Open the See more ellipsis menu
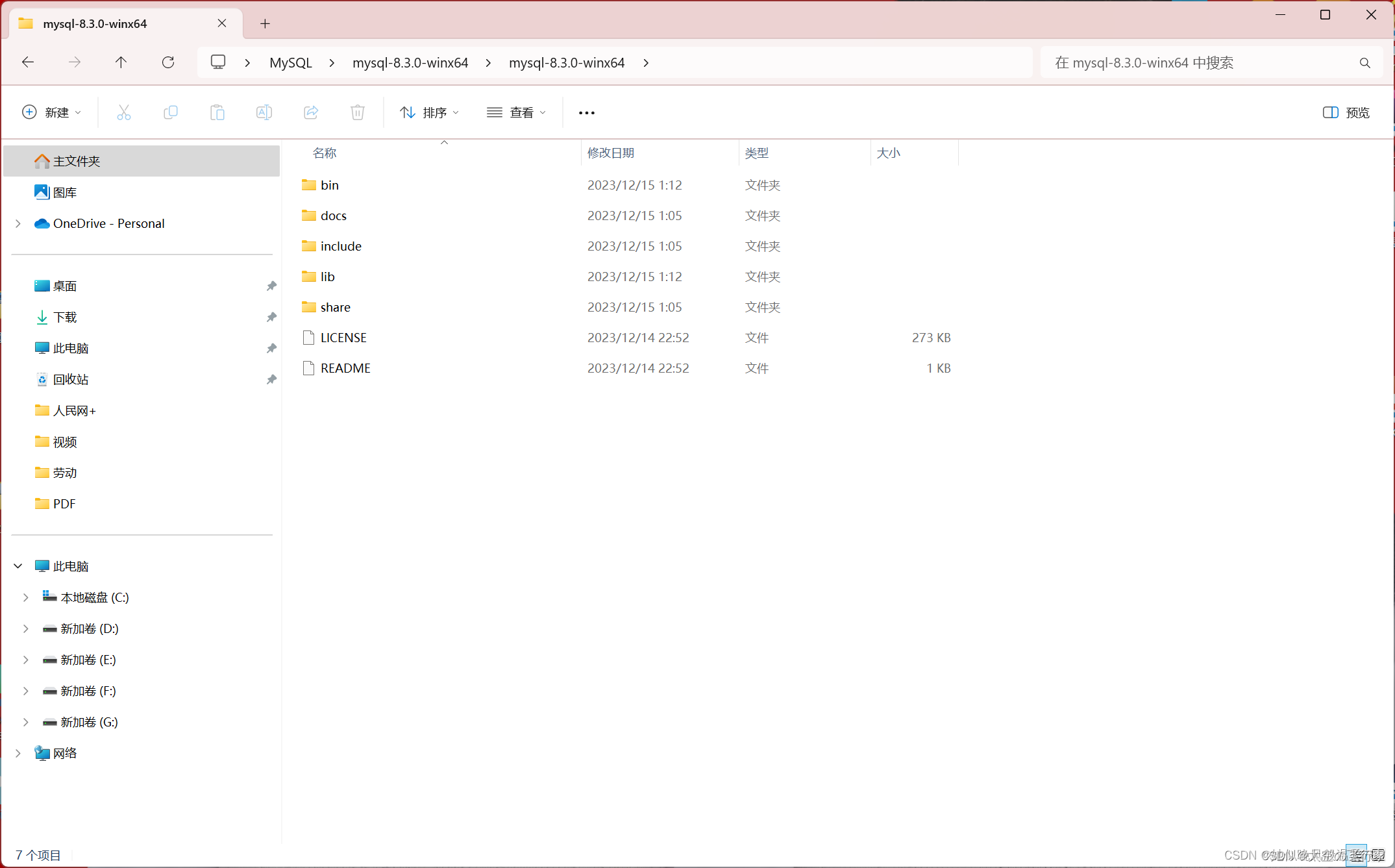Viewport: 1395px width, 868px height. click(586, 113)
